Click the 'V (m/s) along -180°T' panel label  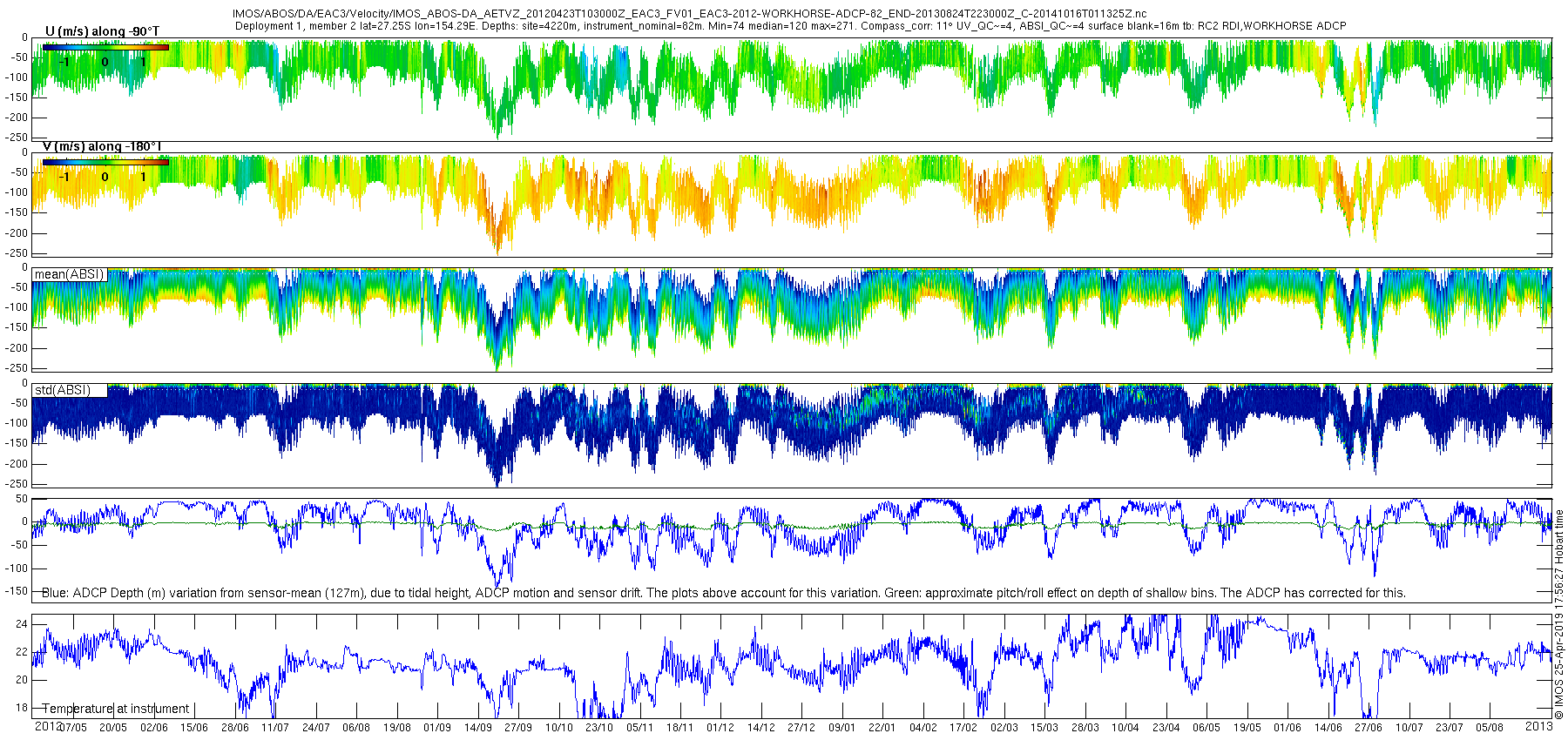tap(102, 146)
